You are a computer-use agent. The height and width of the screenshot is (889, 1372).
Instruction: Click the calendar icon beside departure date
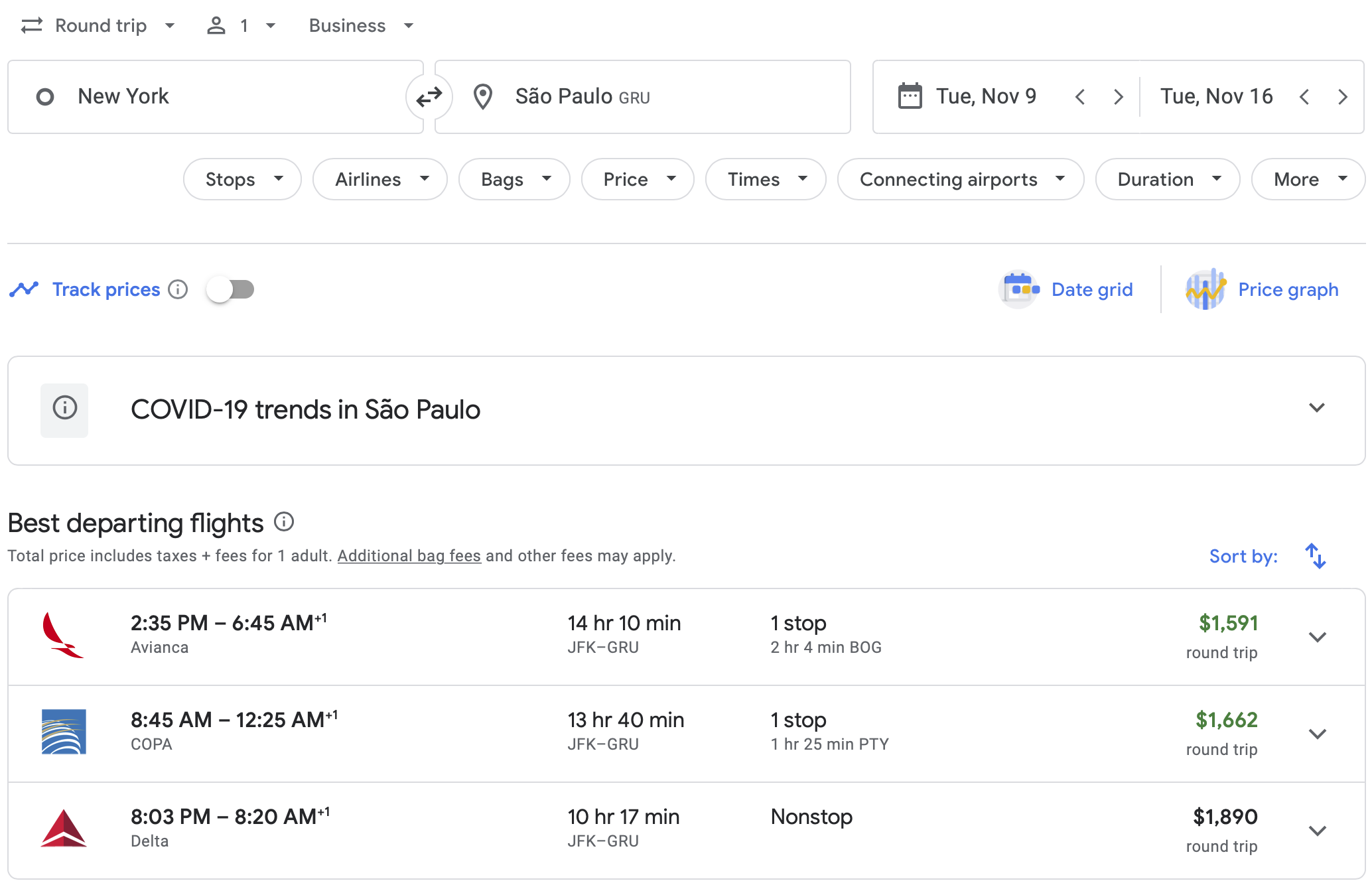pos(912,96)
